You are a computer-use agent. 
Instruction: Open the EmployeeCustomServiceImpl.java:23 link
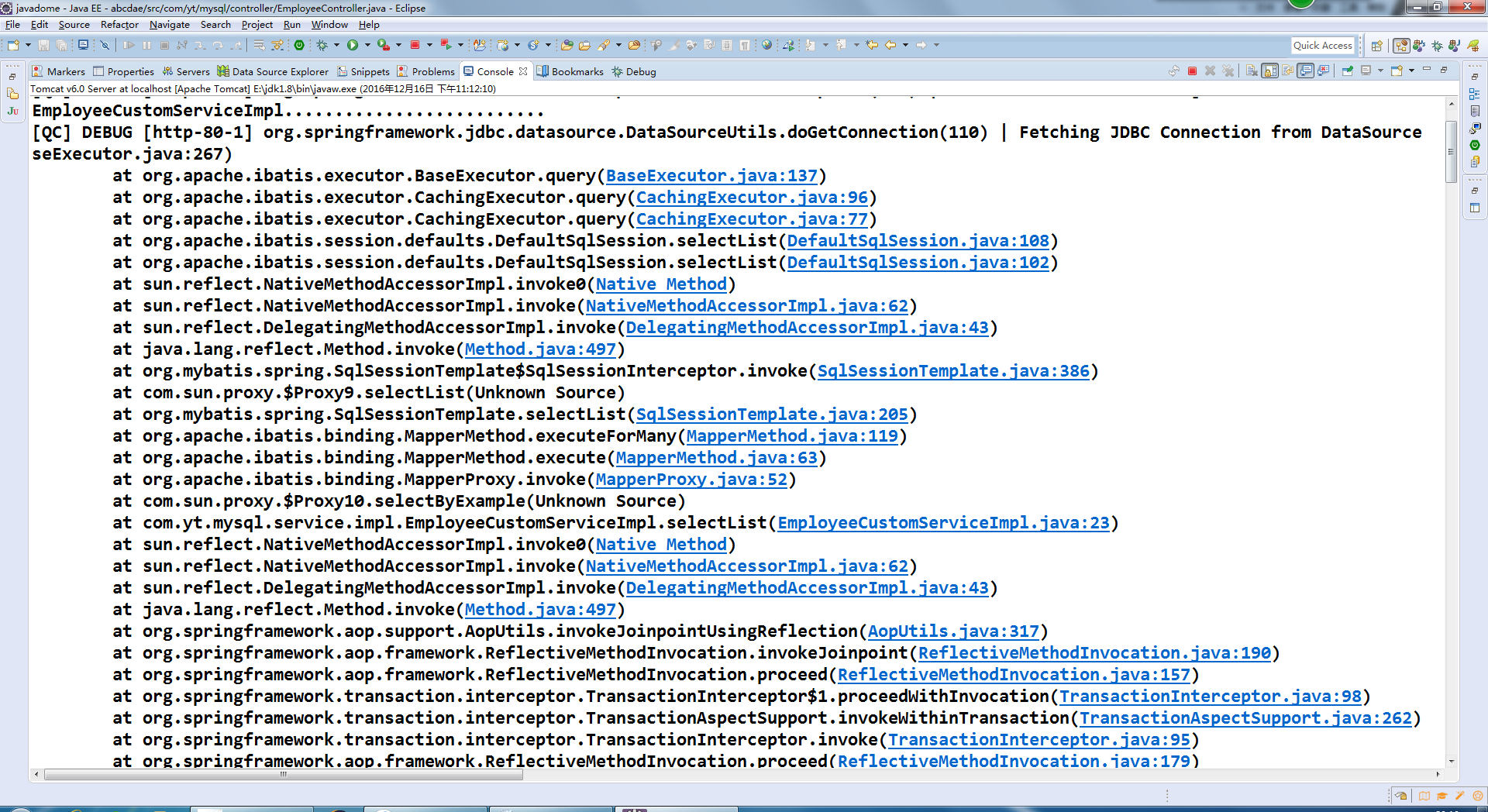tap(944, 523)
